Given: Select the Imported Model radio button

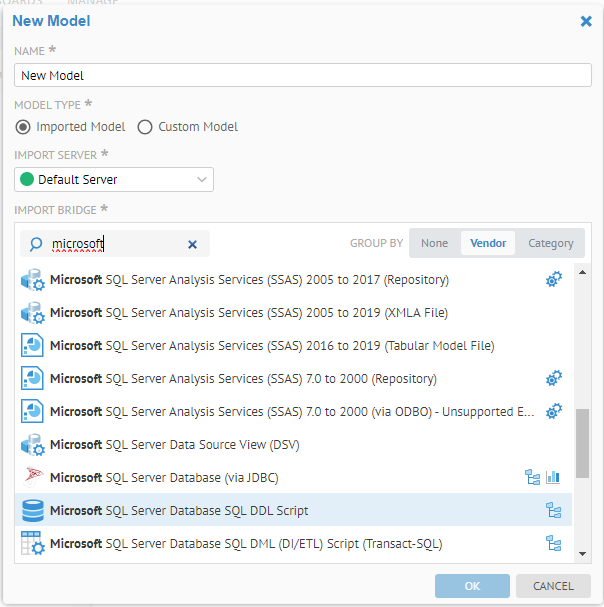Looking at the screenshot, I should 23,127.
